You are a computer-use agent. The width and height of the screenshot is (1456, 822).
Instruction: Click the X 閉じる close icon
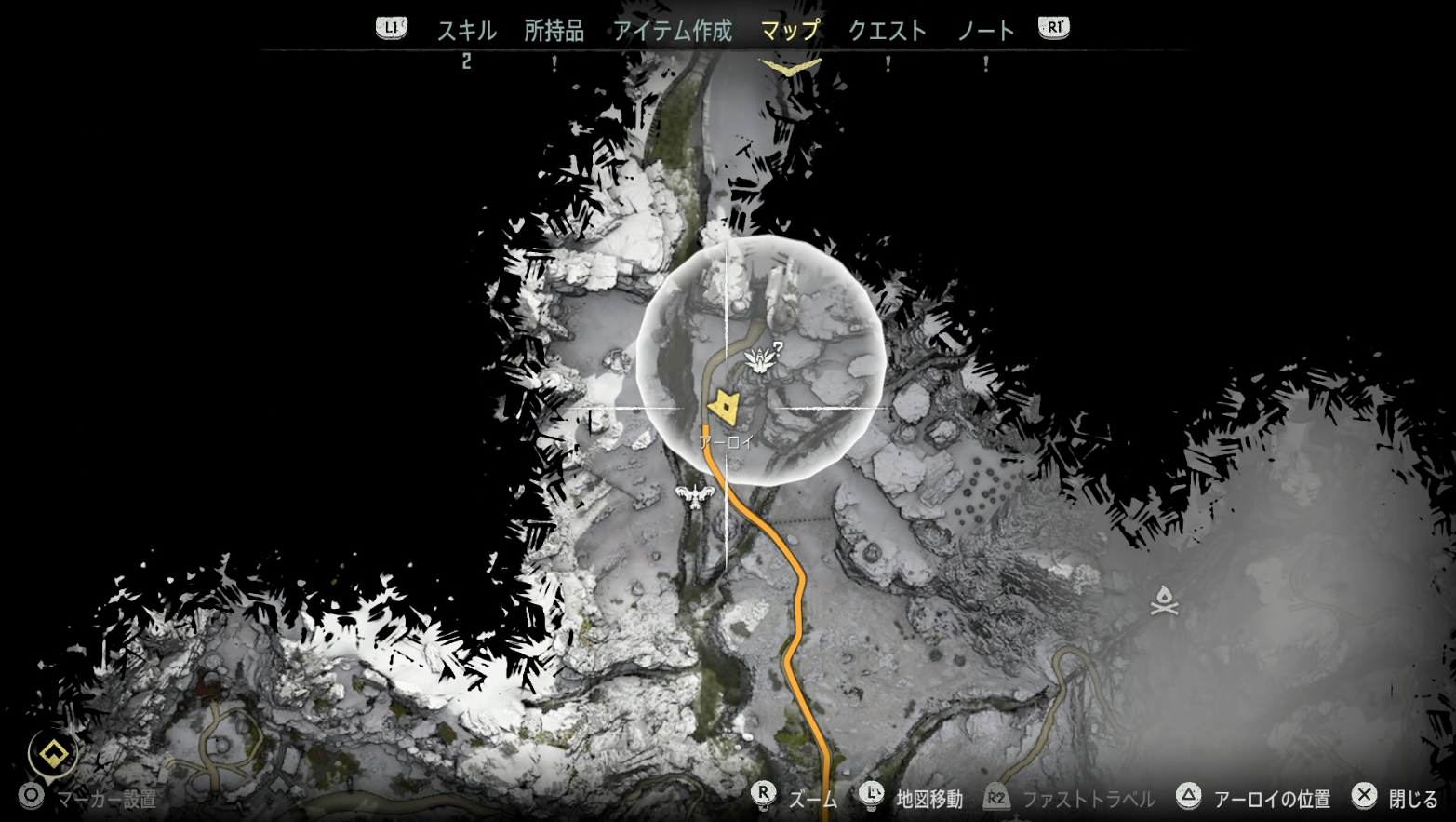coord(1364,796)
